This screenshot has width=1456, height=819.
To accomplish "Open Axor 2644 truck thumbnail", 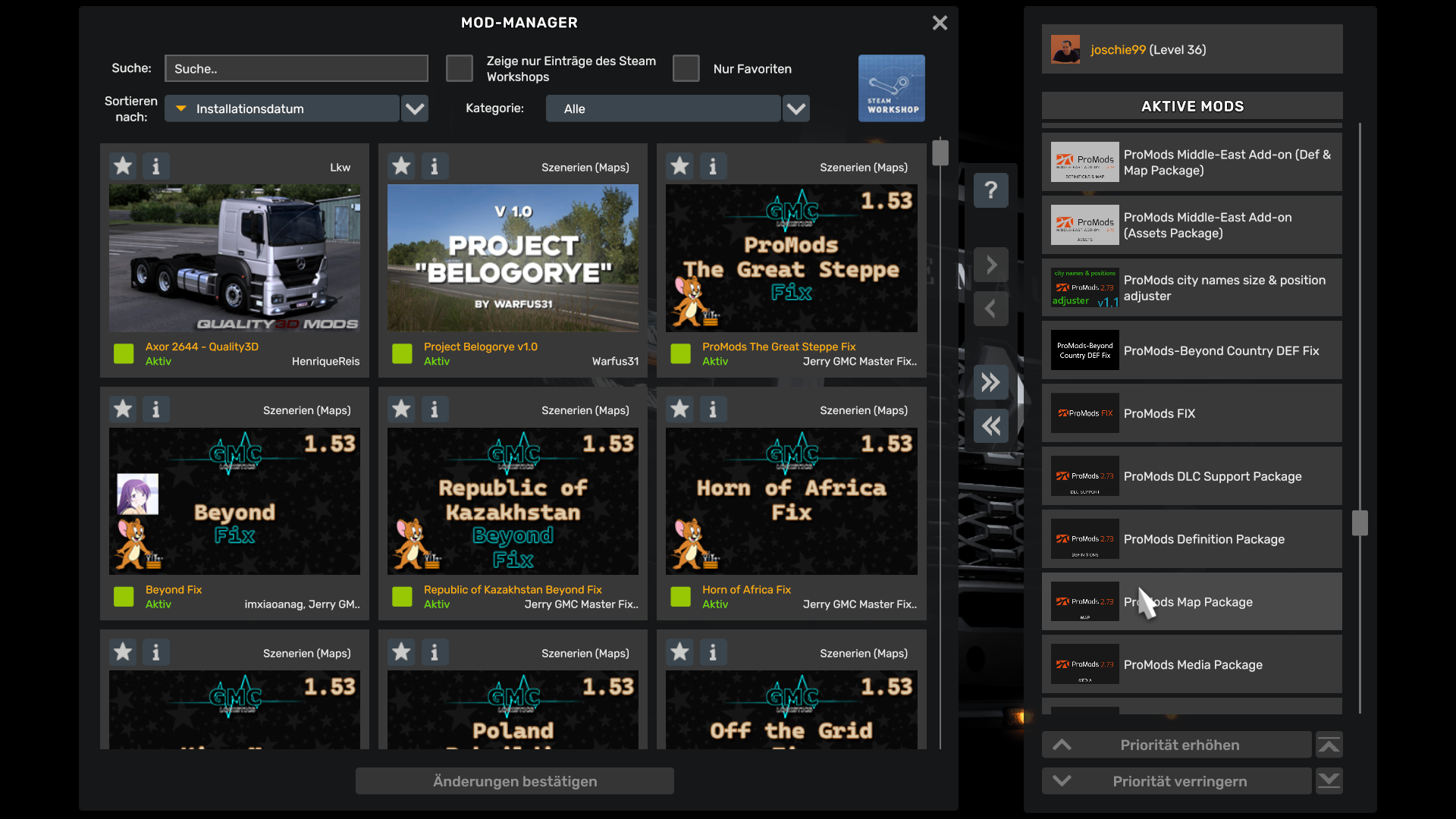I will click(234, 258).
